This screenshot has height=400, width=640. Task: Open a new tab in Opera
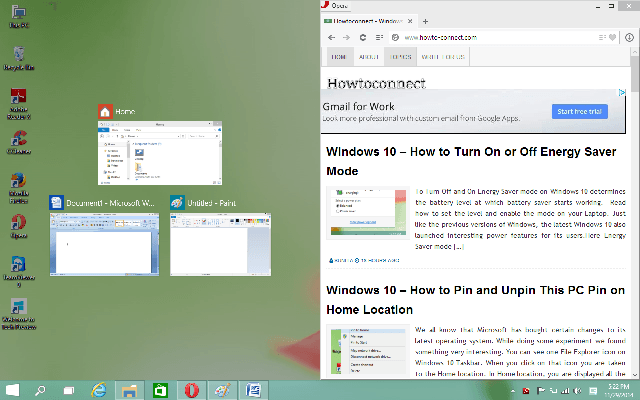pos(425,21)
